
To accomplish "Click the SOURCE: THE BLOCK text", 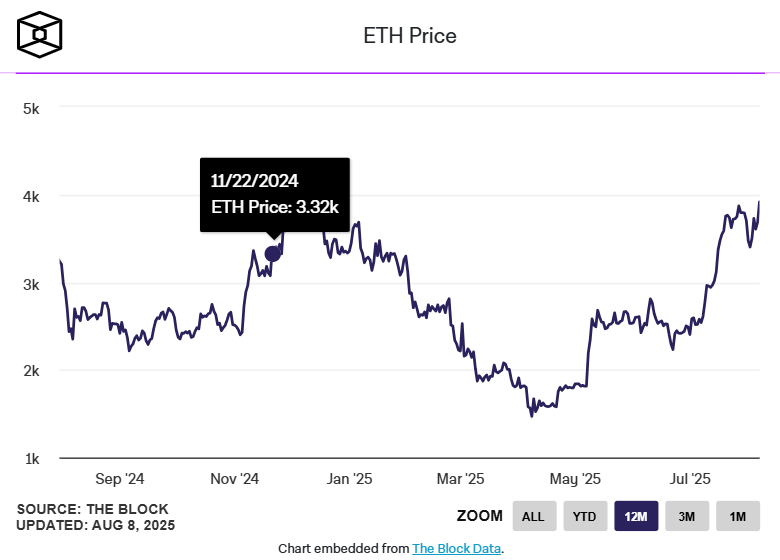I will [93, 509].
